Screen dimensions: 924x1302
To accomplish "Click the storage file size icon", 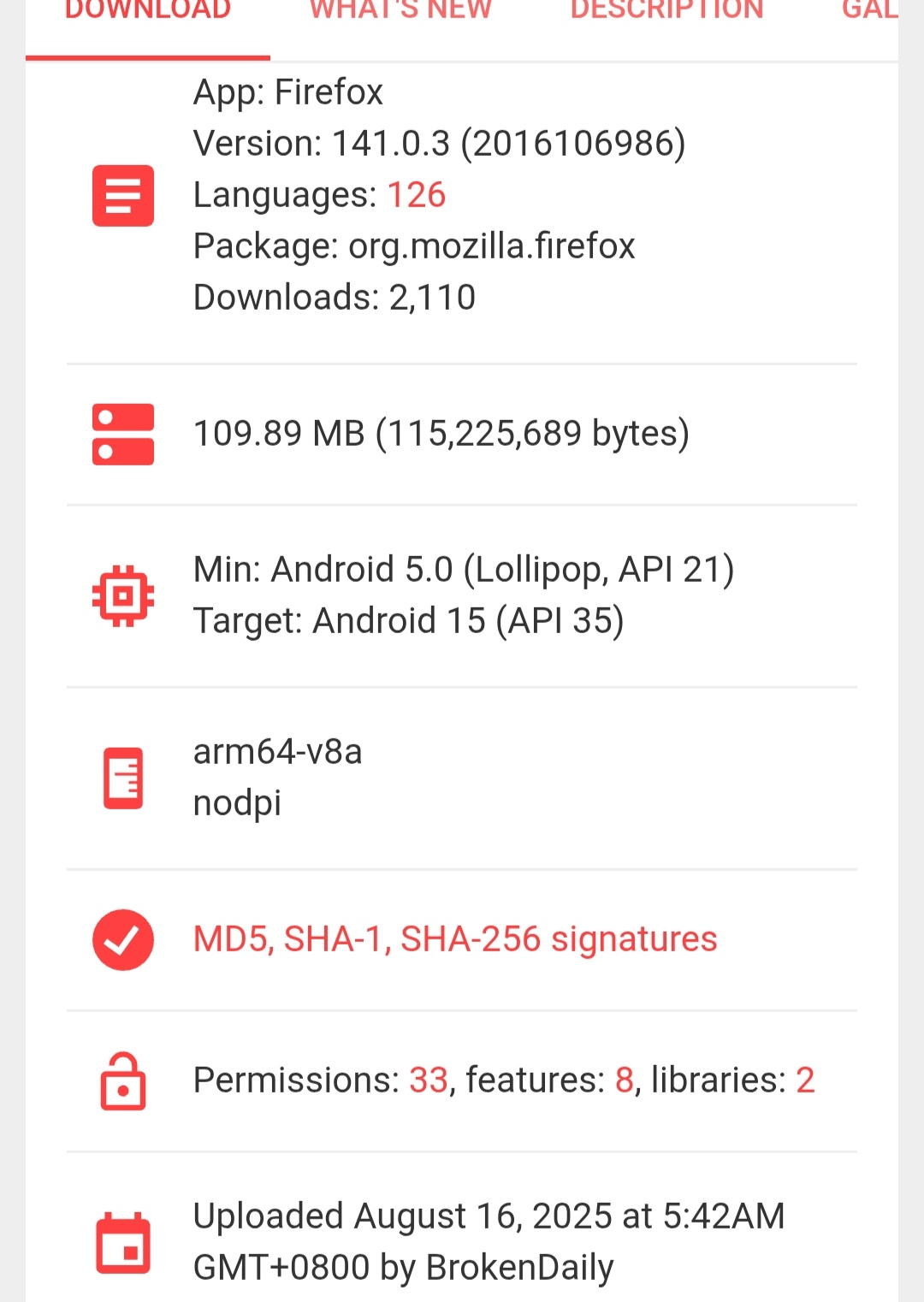I will click(123, 434).
